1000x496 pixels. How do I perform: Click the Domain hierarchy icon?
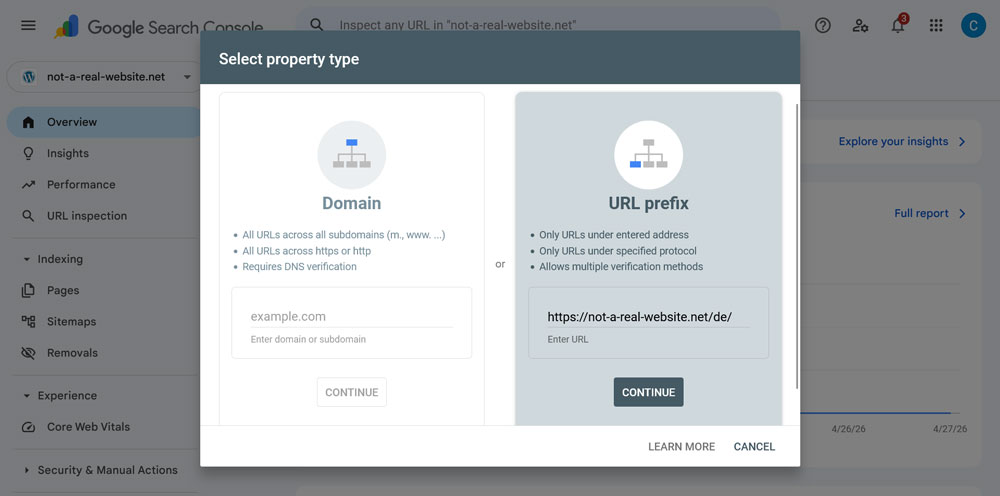click(351, 155)
